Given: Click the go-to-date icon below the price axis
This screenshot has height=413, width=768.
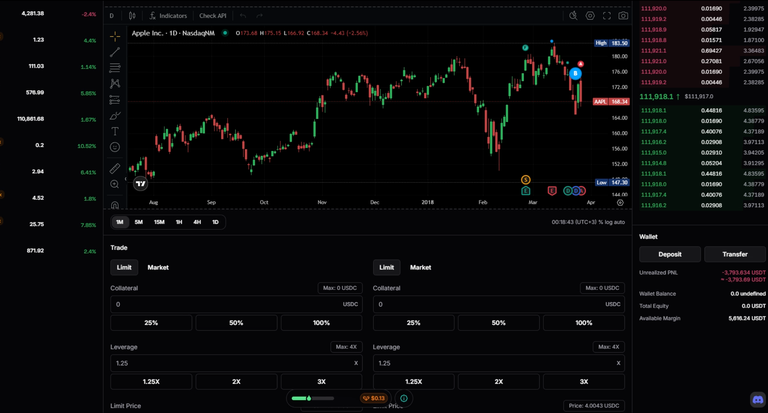Looking at the screenshot, I should pos(620,202).
